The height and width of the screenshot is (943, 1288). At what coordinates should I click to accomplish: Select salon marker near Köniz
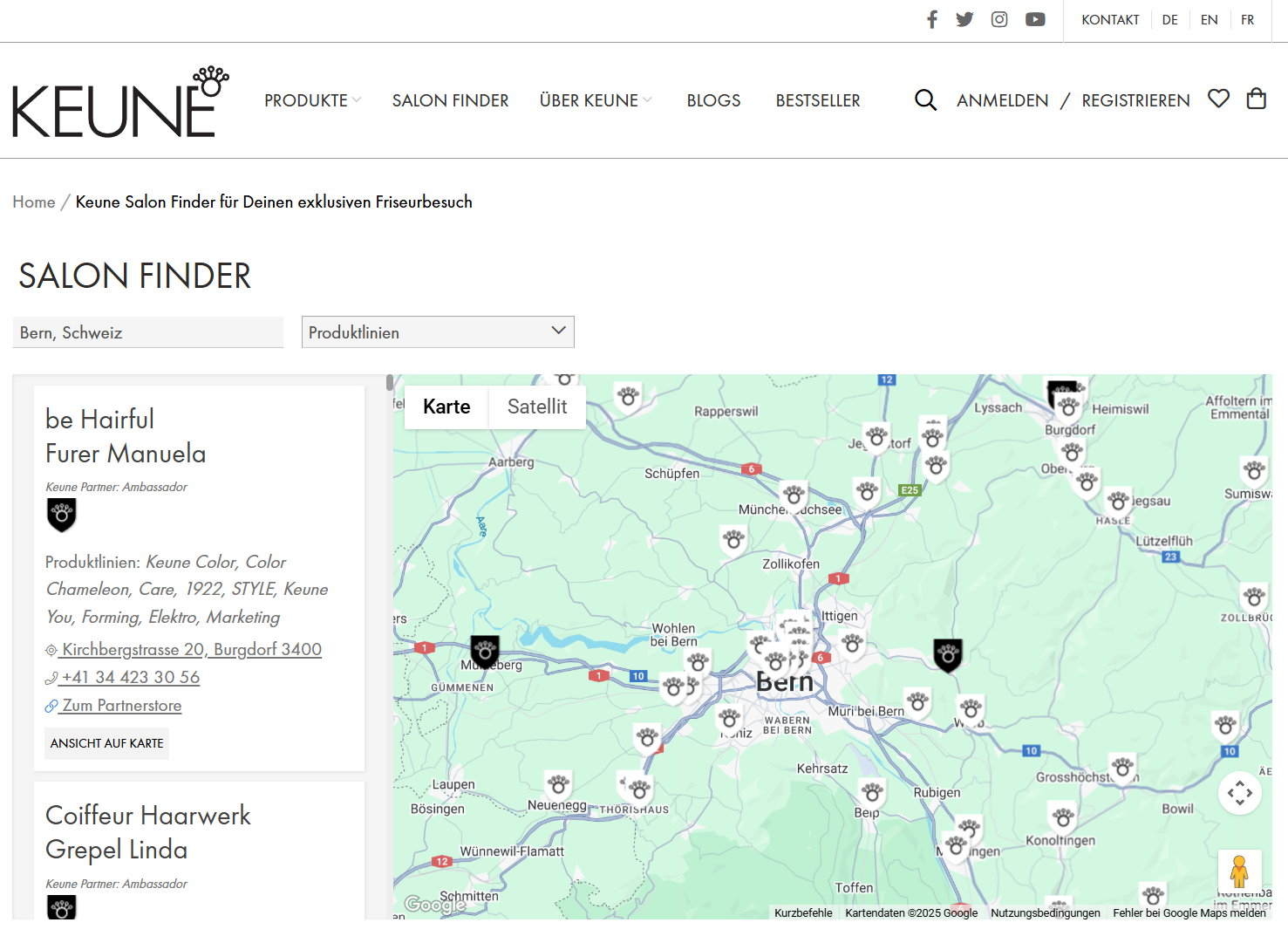(x=729, y=721)
